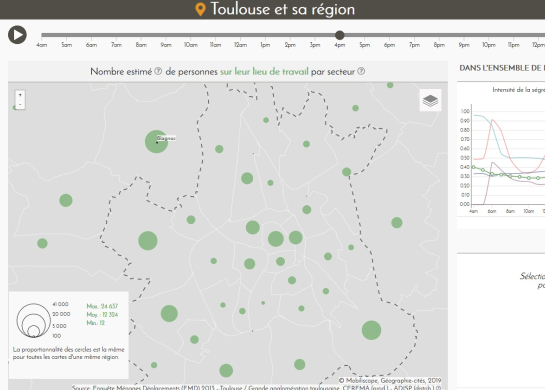Select the large circle in southeast sector
Screen dimensions: 545x390
tap(372, 330)
